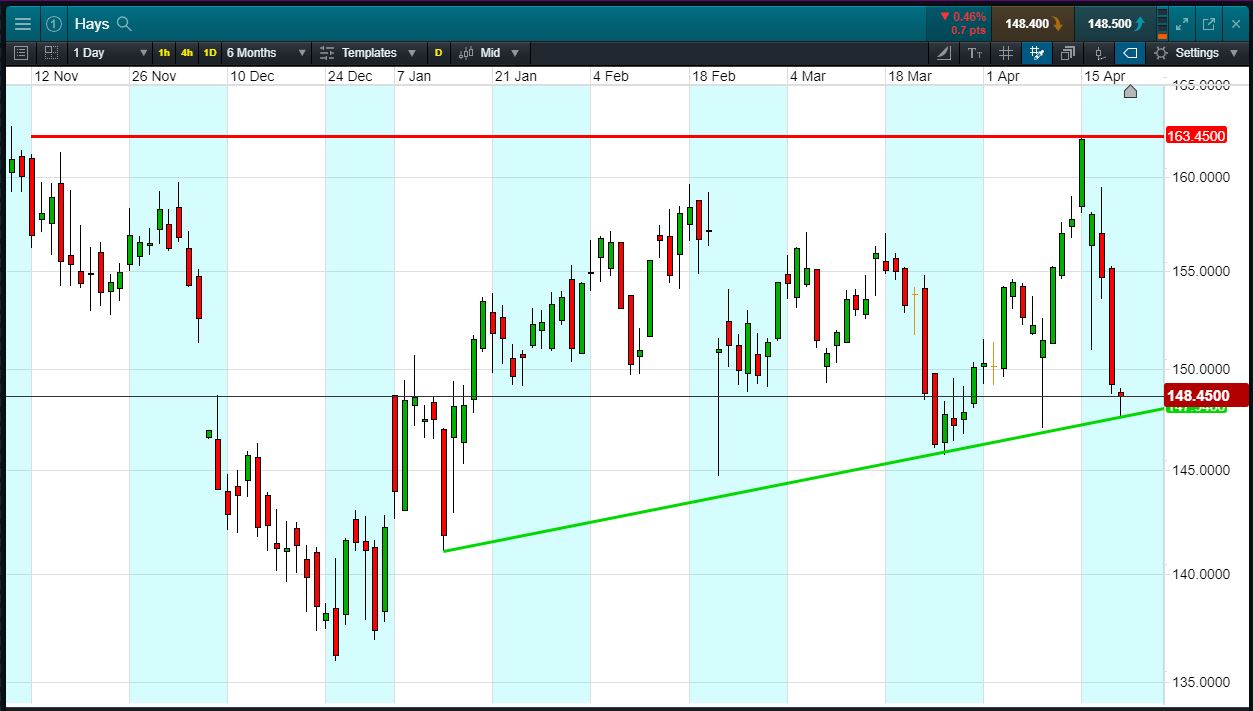This screenshot has width=1253, height=711.
Task: Open the list panel icon in toolbar
Action: [x=22, y=52]
